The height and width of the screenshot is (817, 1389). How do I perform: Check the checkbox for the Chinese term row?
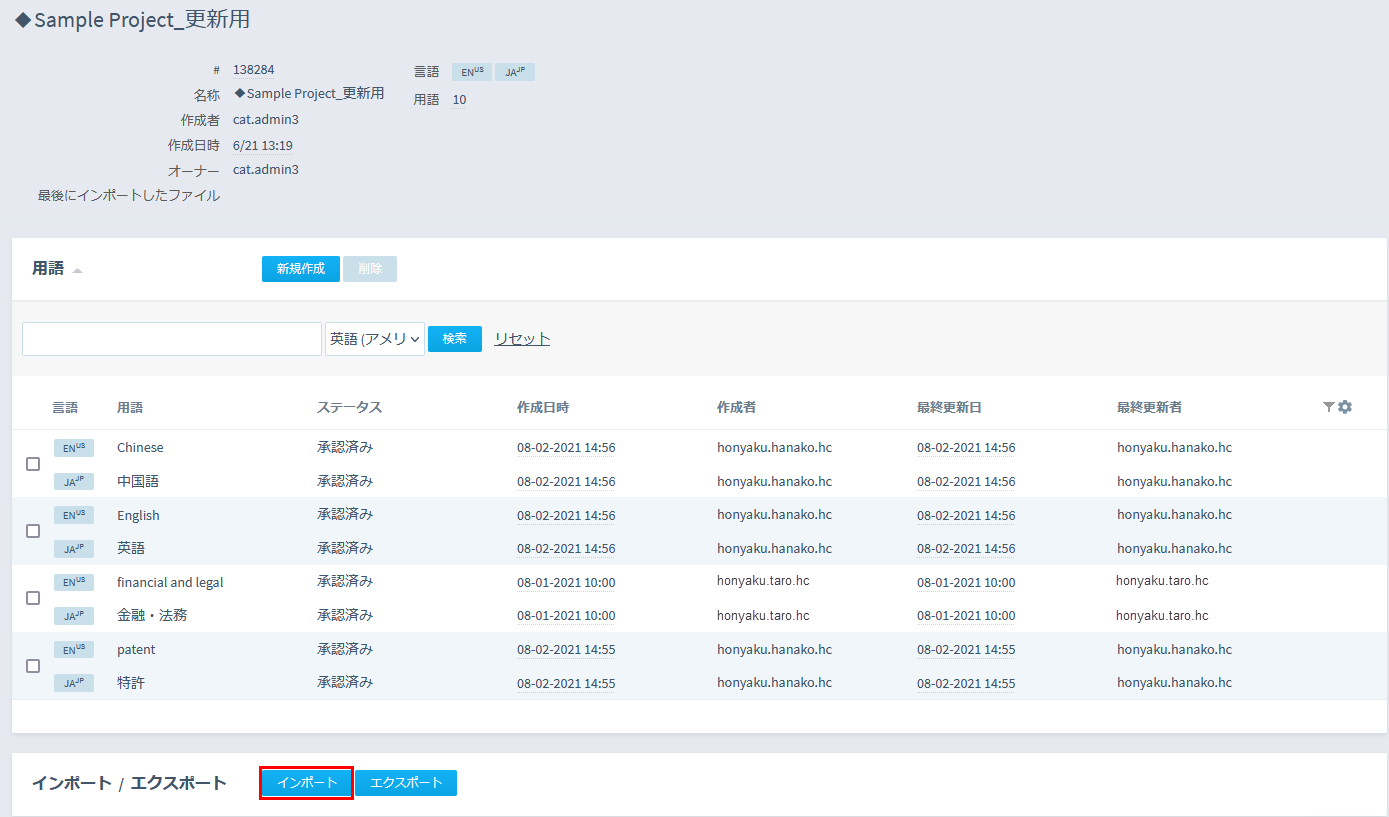(x=33, y=464)
